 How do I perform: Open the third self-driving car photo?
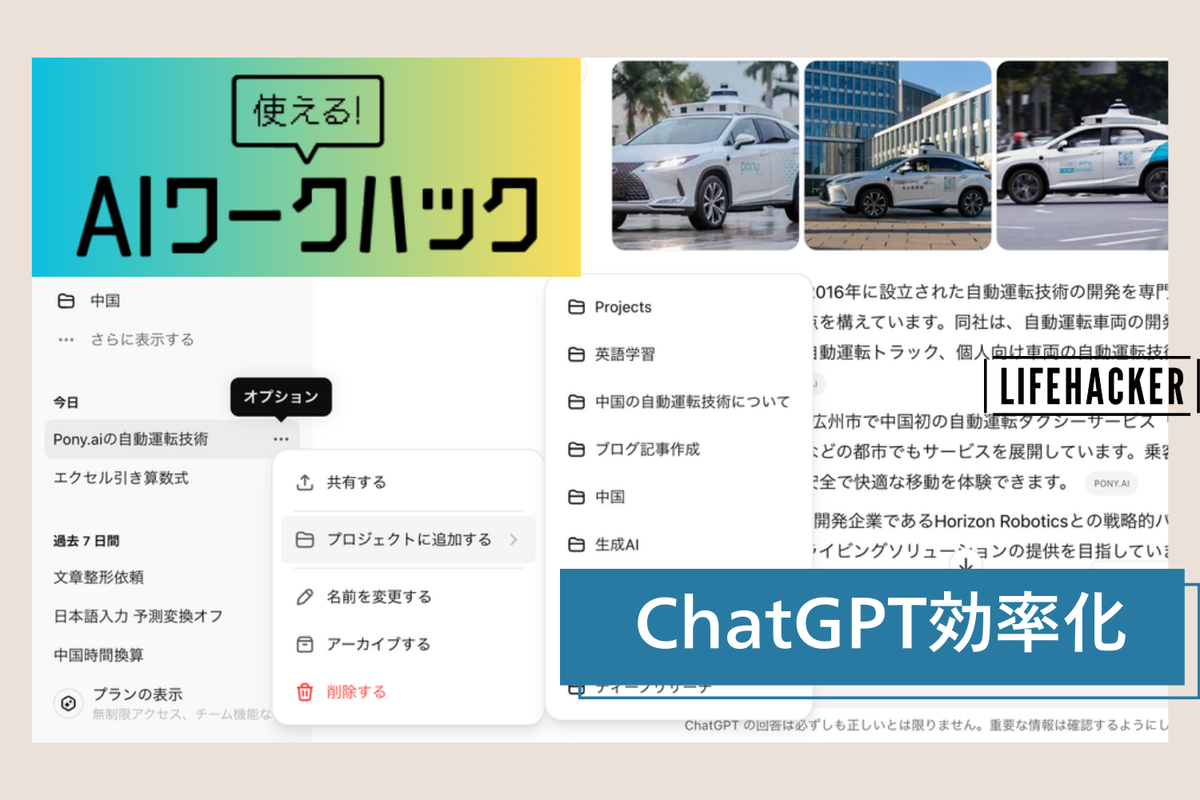pos(1082,155)
